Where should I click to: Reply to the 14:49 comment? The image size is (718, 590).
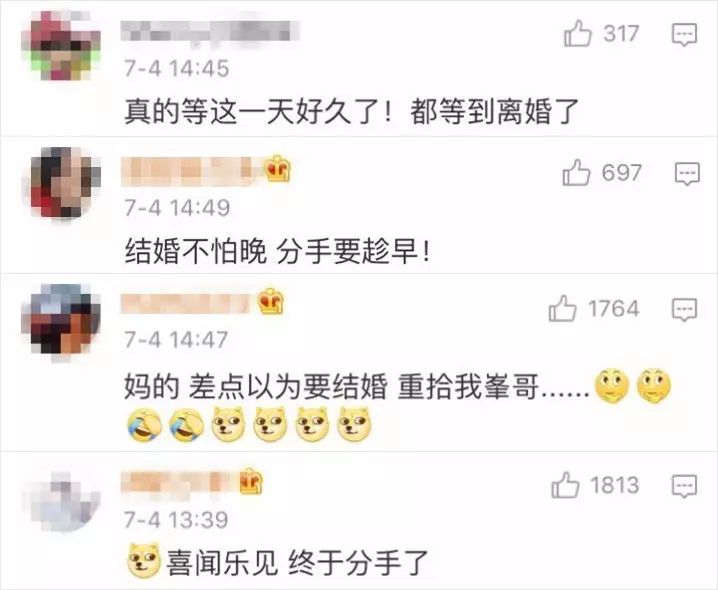click(x=687, y=174)
